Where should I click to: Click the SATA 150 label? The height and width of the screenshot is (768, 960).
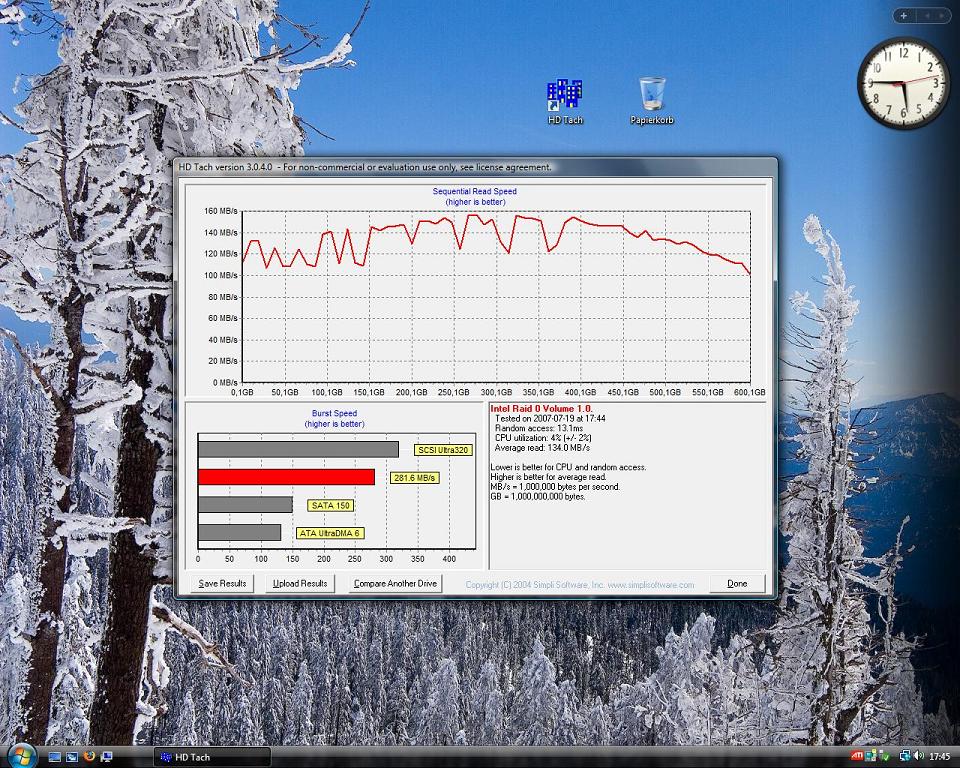331,505
